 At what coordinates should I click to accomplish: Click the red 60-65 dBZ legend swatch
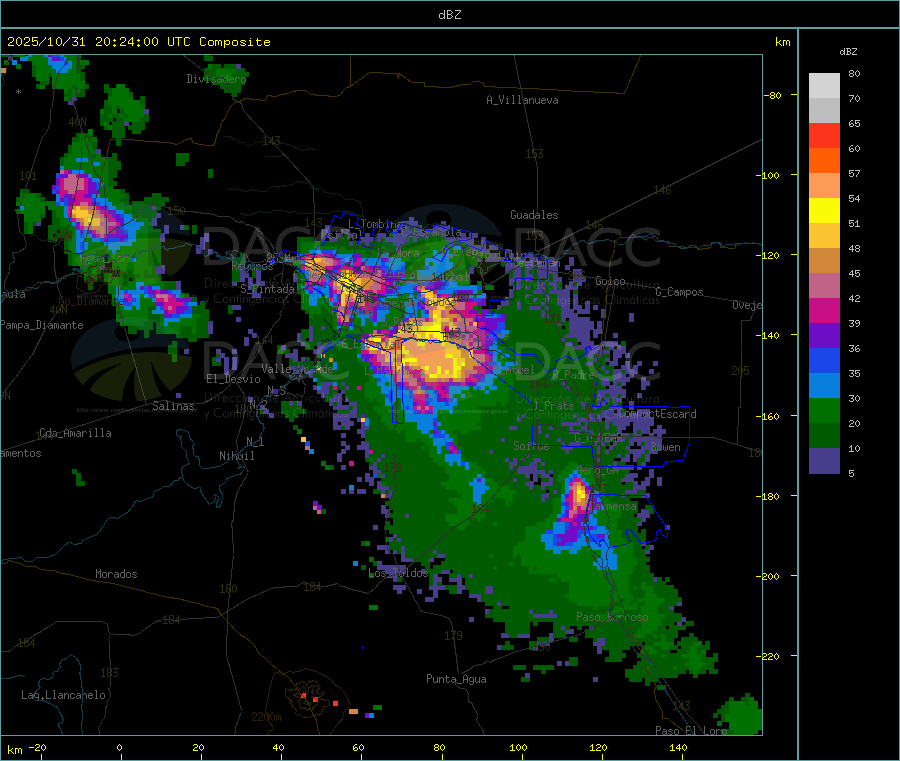click(824, 135)
